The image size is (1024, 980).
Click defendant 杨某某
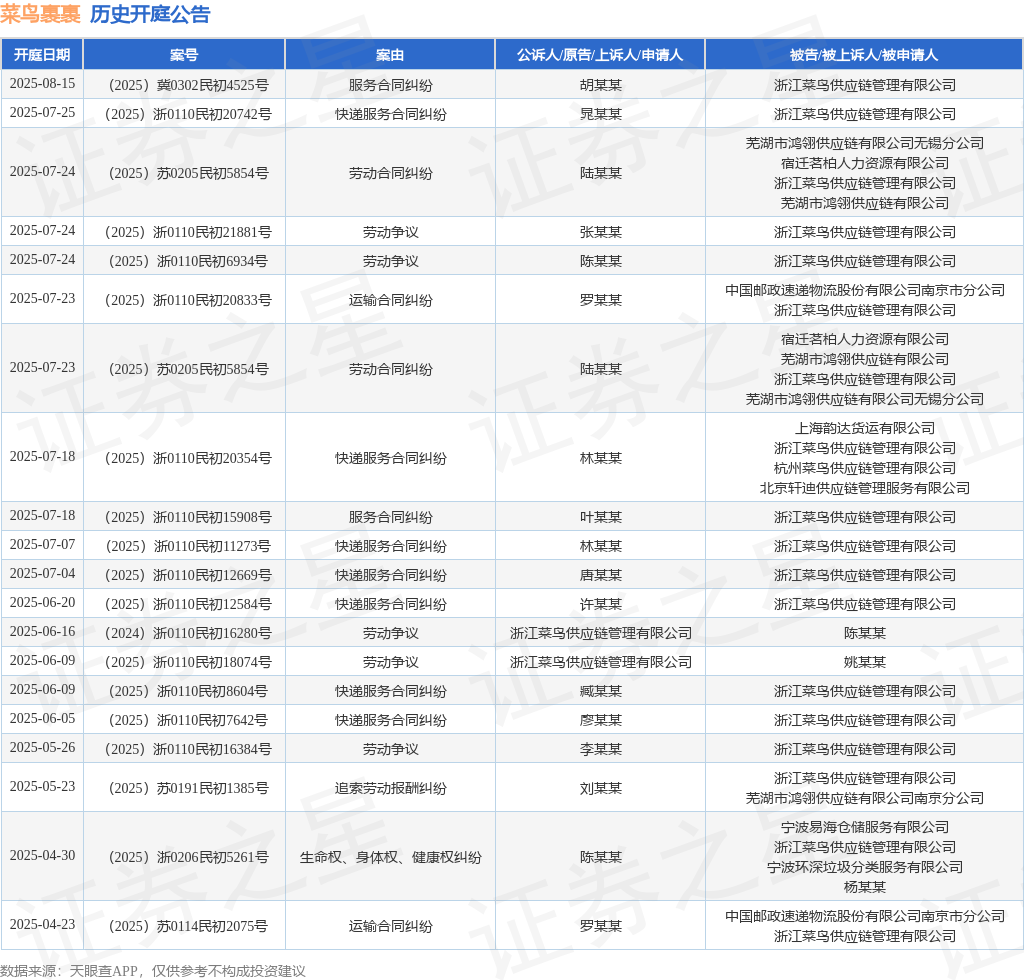[865, 887]
